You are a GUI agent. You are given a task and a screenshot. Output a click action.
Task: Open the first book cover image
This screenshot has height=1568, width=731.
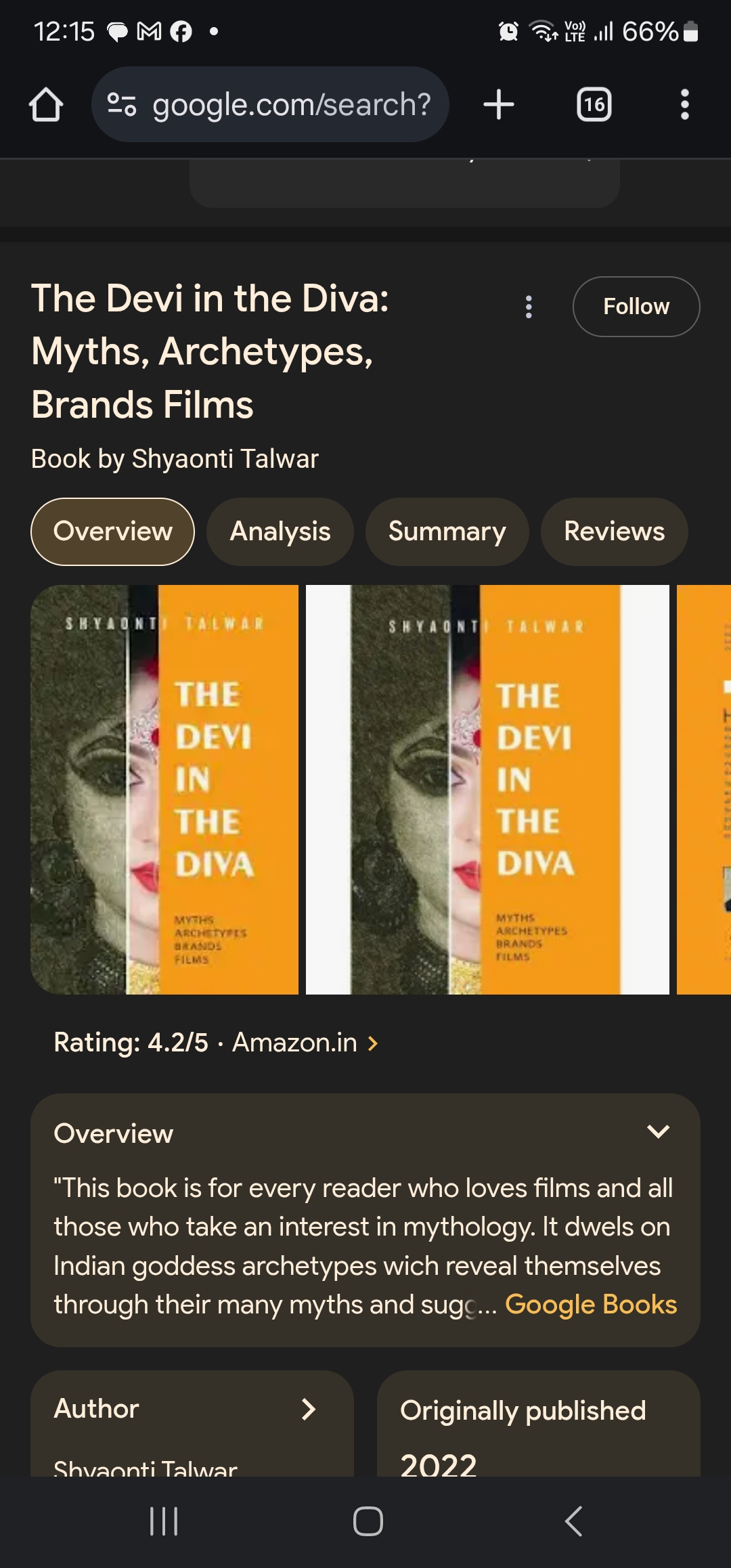click(164, 789)
